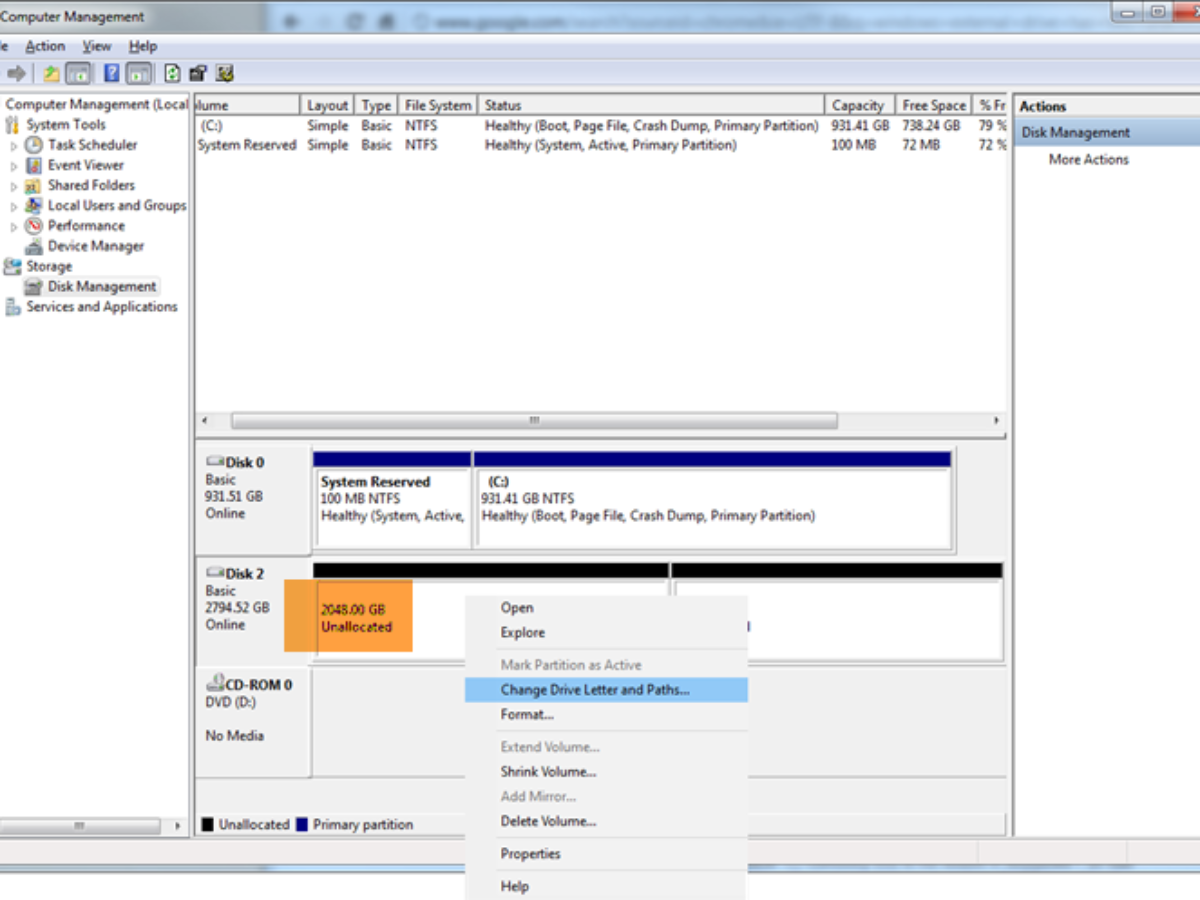Click the volume list scroll right arrow
This screenshot has height=900, width=1200.
pos(996,421)
